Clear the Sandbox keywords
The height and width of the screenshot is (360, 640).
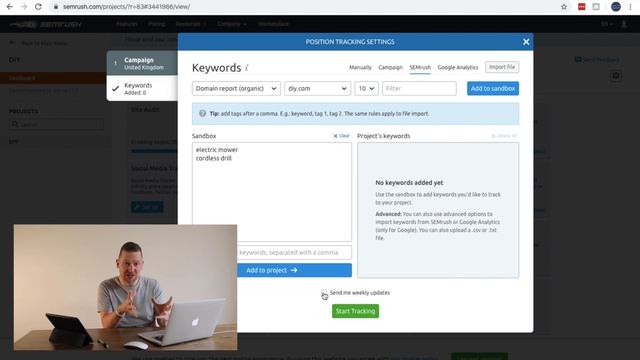pos(342,136)
